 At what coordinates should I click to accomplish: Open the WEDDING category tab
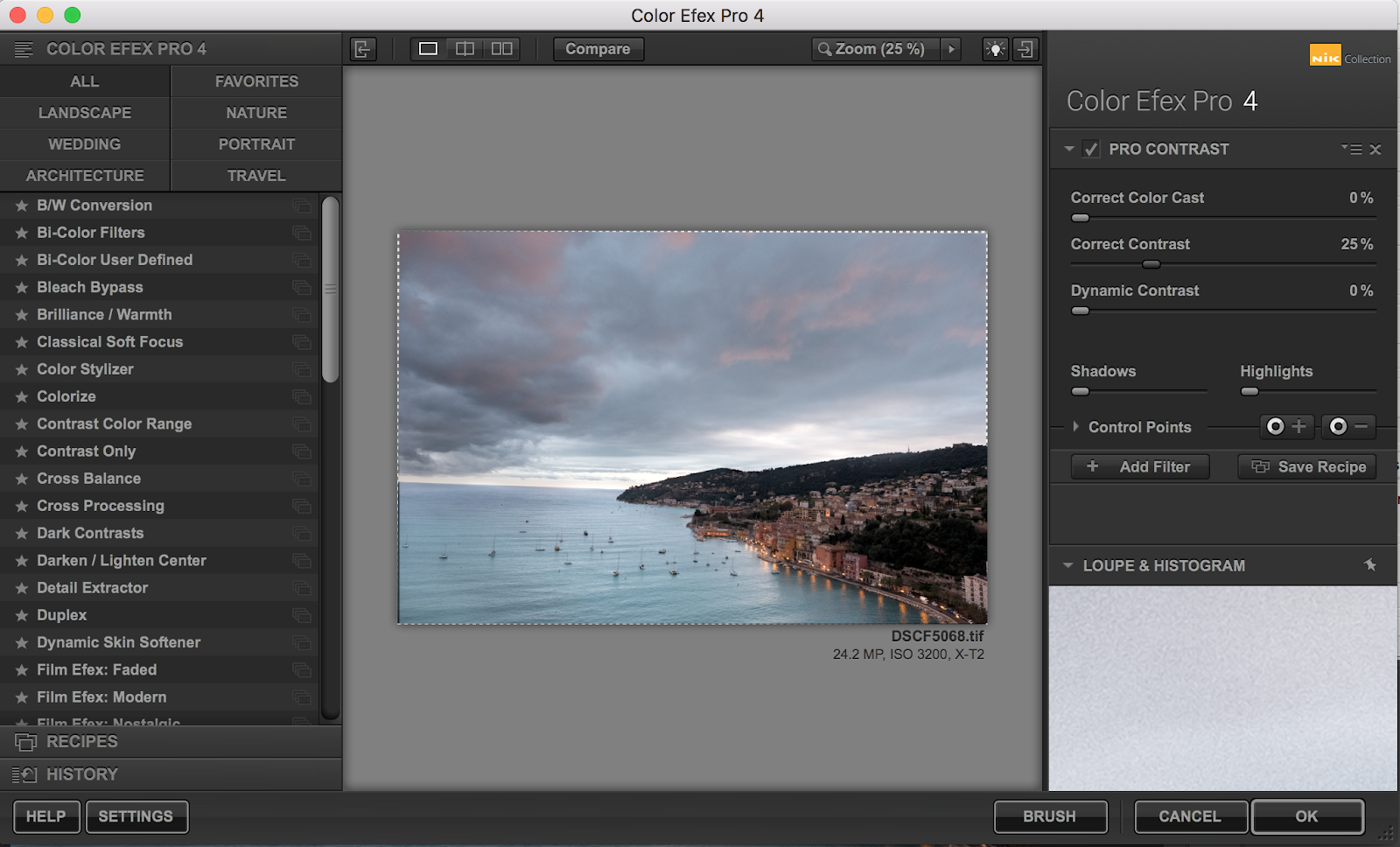[x=85, y=144]
